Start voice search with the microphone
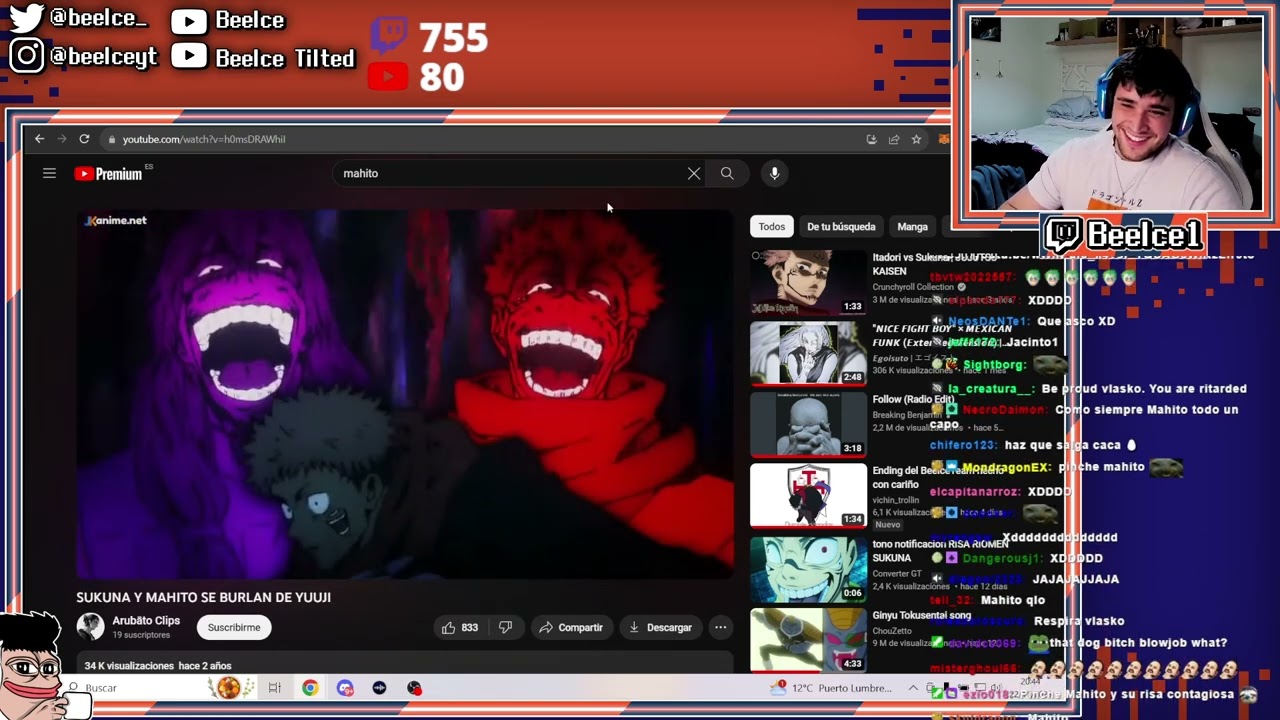The image size is (1280, 720). click(x=774, y=173)
